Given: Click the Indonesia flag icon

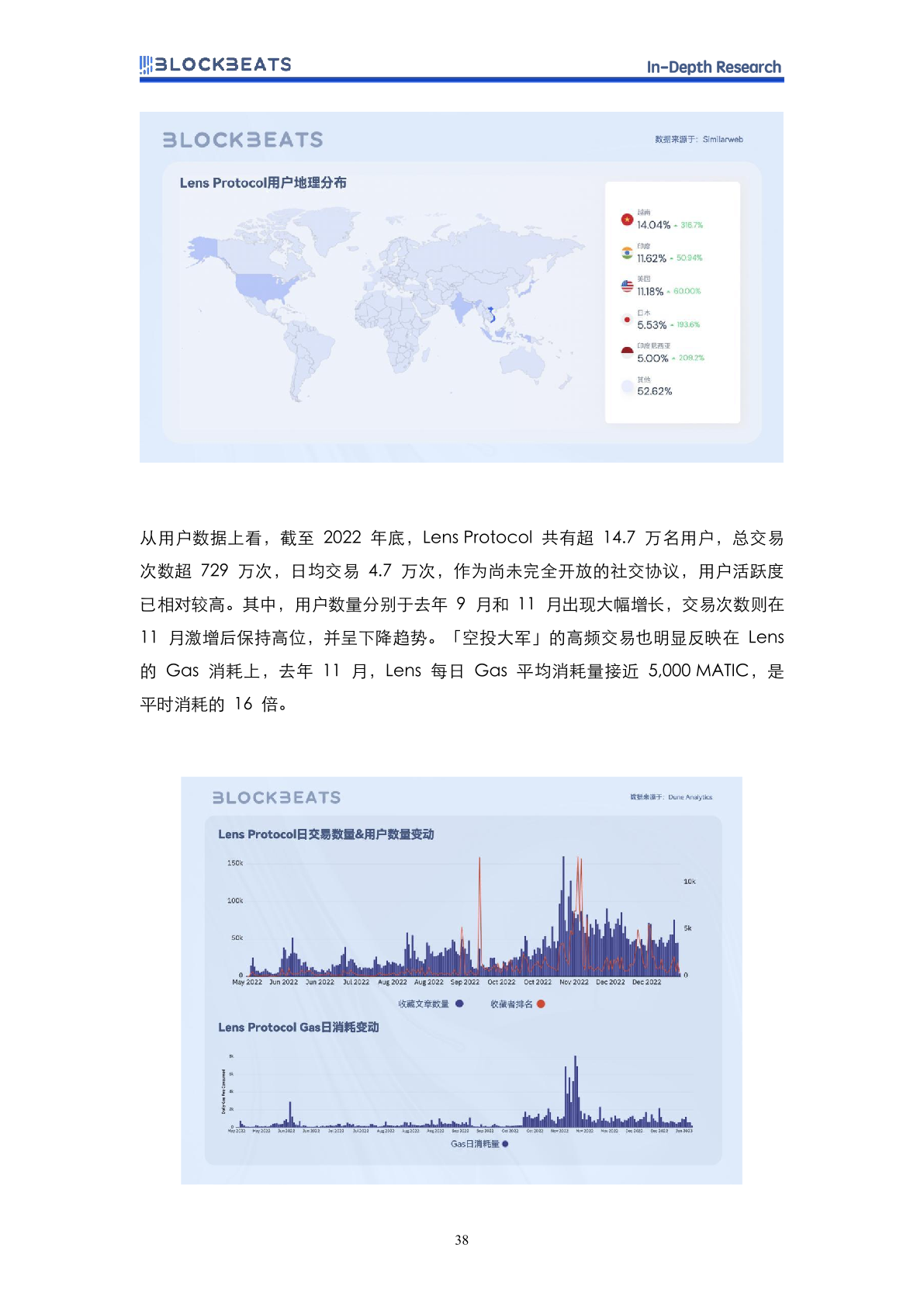Looking at the screenshot, I should coord(627,352).
